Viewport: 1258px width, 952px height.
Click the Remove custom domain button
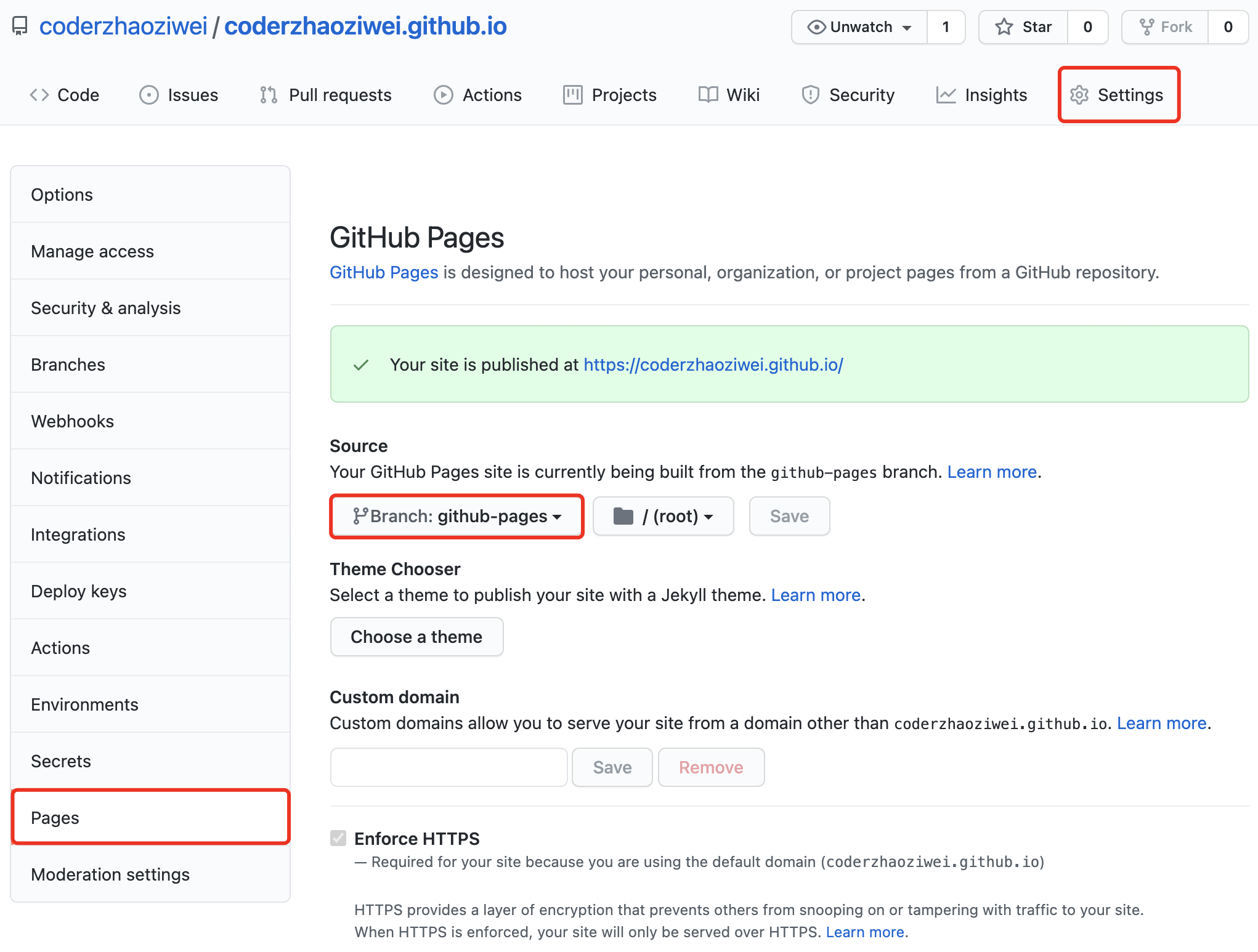coord(711,767)
